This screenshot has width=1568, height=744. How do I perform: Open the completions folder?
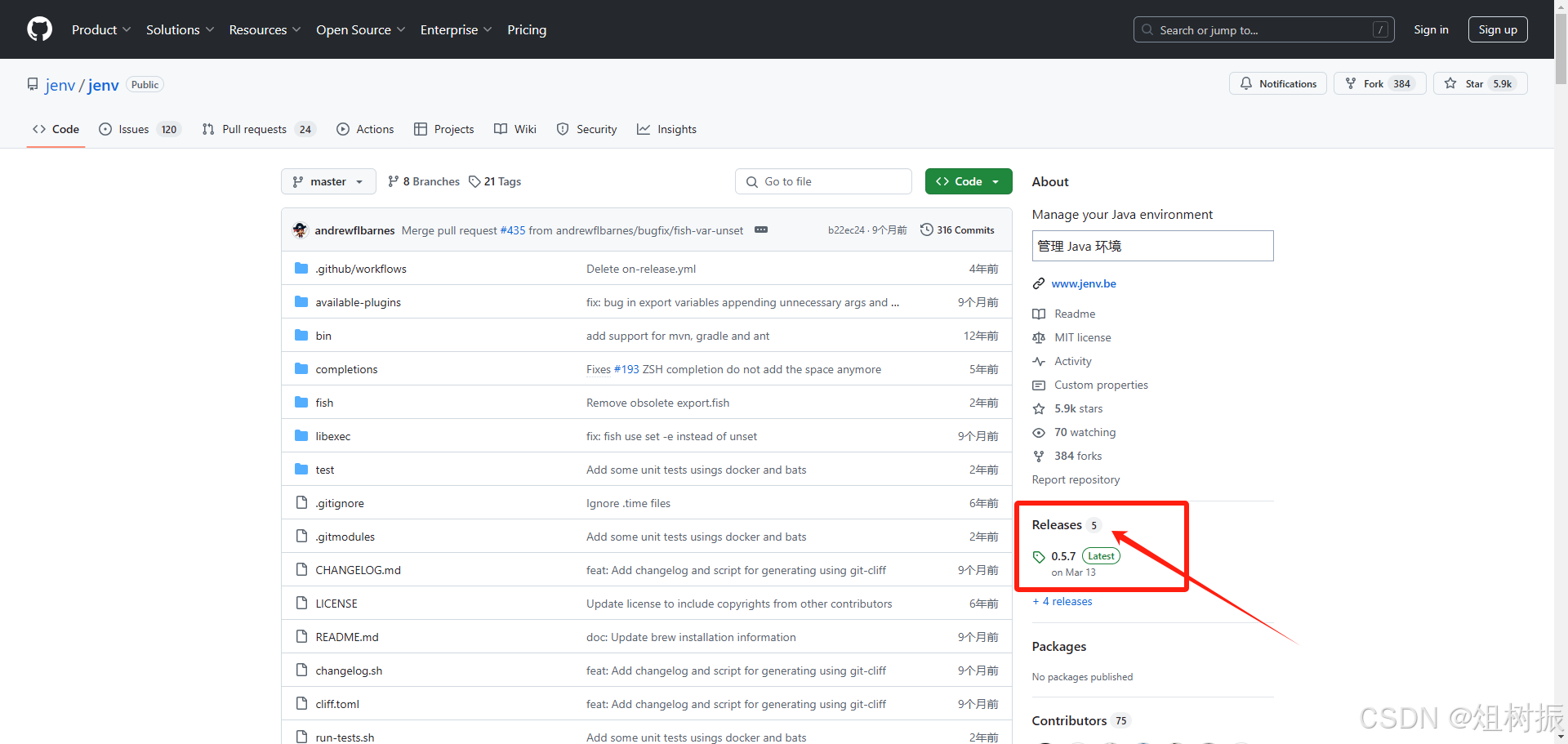pos(346,369)
